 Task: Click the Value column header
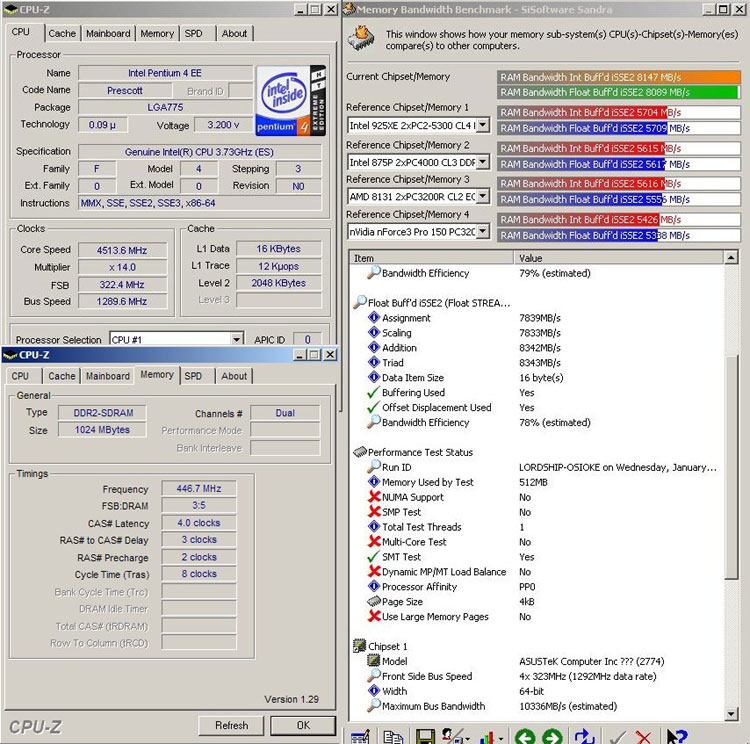[x=619, y=258]
